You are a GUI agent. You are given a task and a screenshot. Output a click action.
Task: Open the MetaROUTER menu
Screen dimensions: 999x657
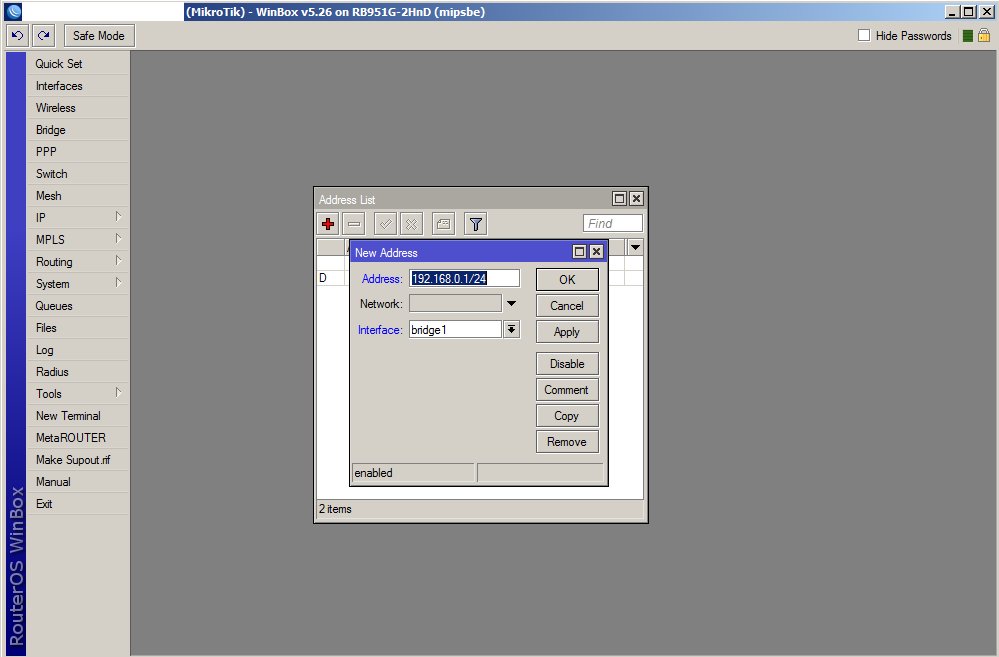coord(78,438)
